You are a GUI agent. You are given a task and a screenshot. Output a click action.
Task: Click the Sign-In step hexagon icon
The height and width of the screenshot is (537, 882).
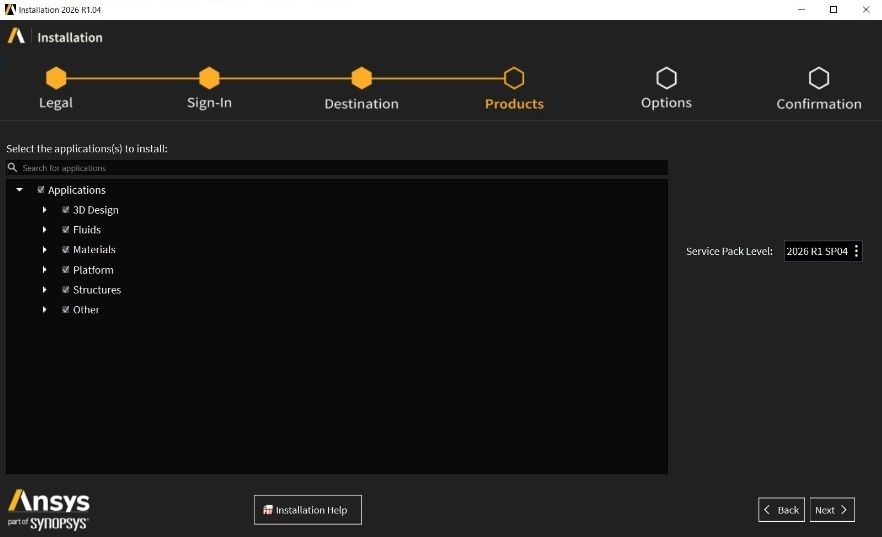pyautogui.click(x=209, y=78)
